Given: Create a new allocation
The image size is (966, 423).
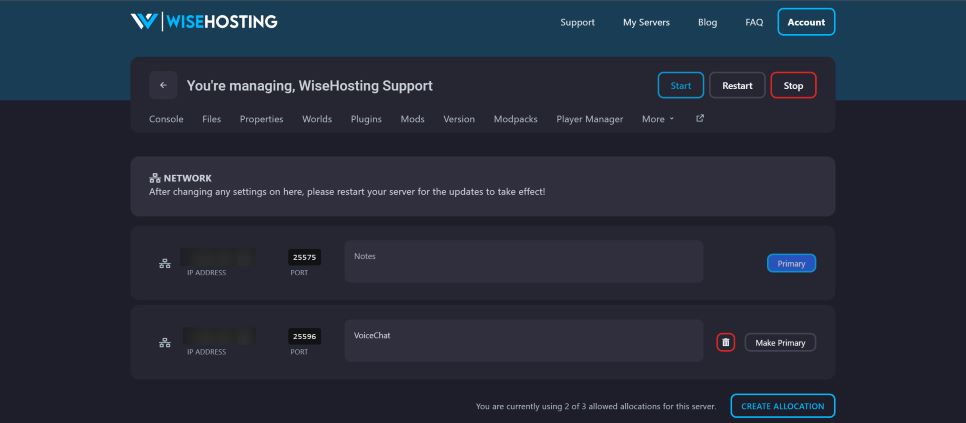Looking at the screenshot, I should tap(782, 406).
